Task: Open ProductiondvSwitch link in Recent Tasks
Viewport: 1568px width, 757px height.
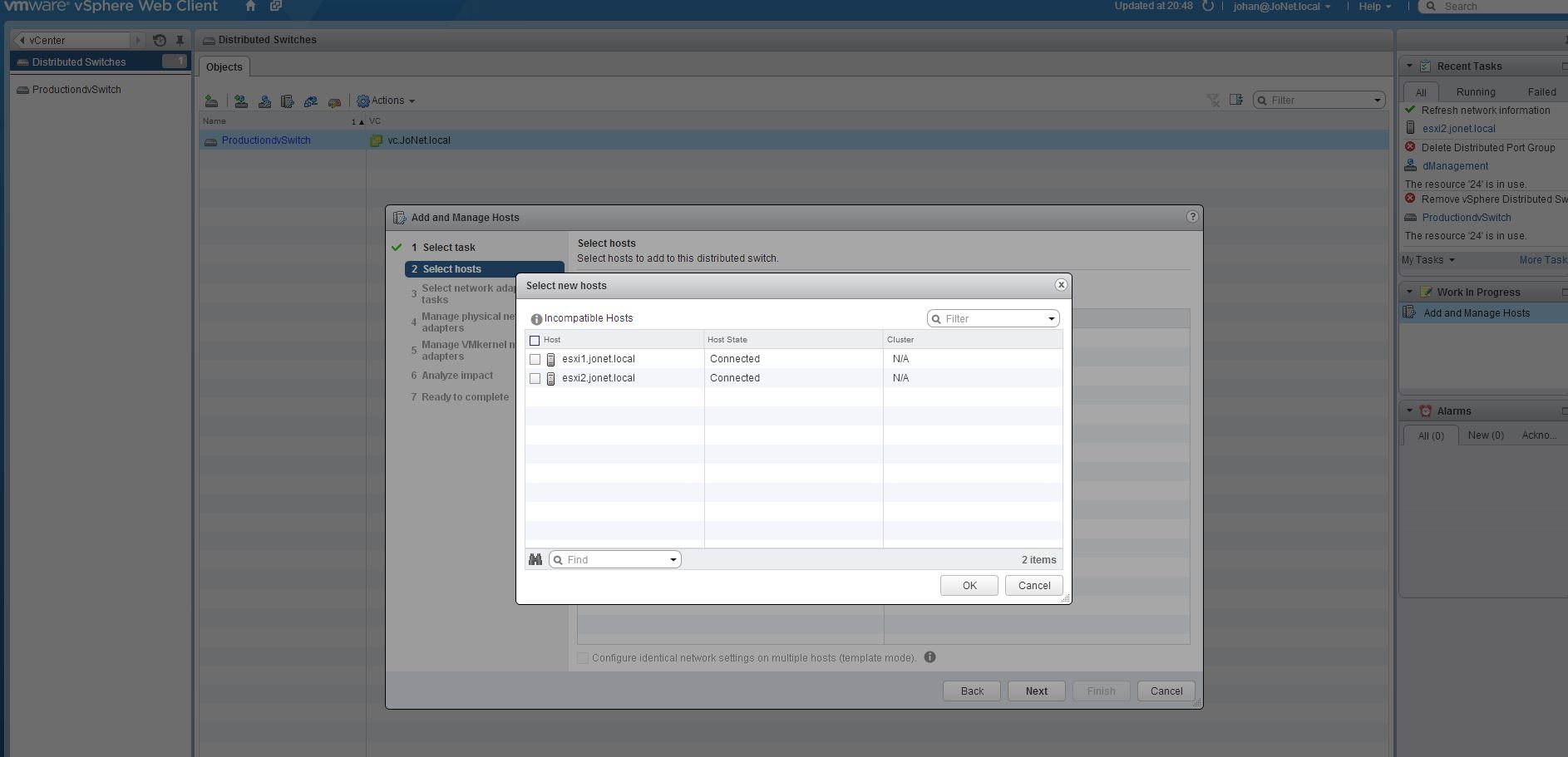Action: click(1467, 218)
